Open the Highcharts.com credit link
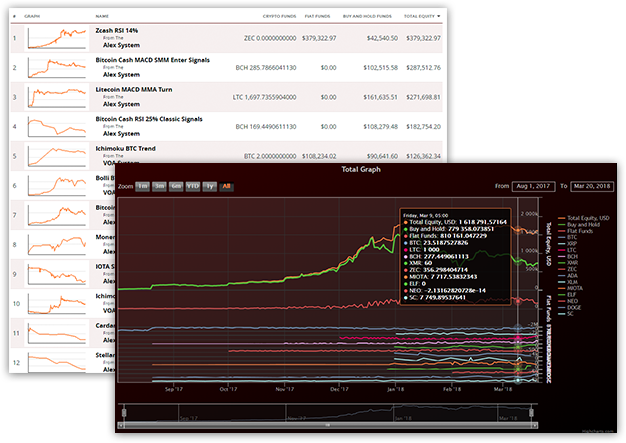Viewport: 626px width, 443px height. [x=597, y=431]
